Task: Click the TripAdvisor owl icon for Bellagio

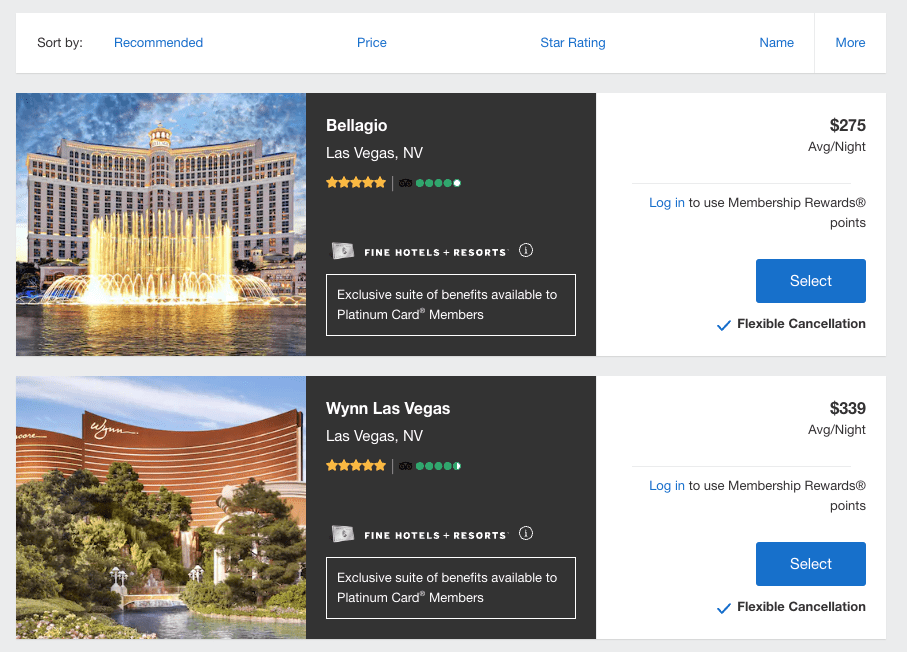Action: click(404, 182)
